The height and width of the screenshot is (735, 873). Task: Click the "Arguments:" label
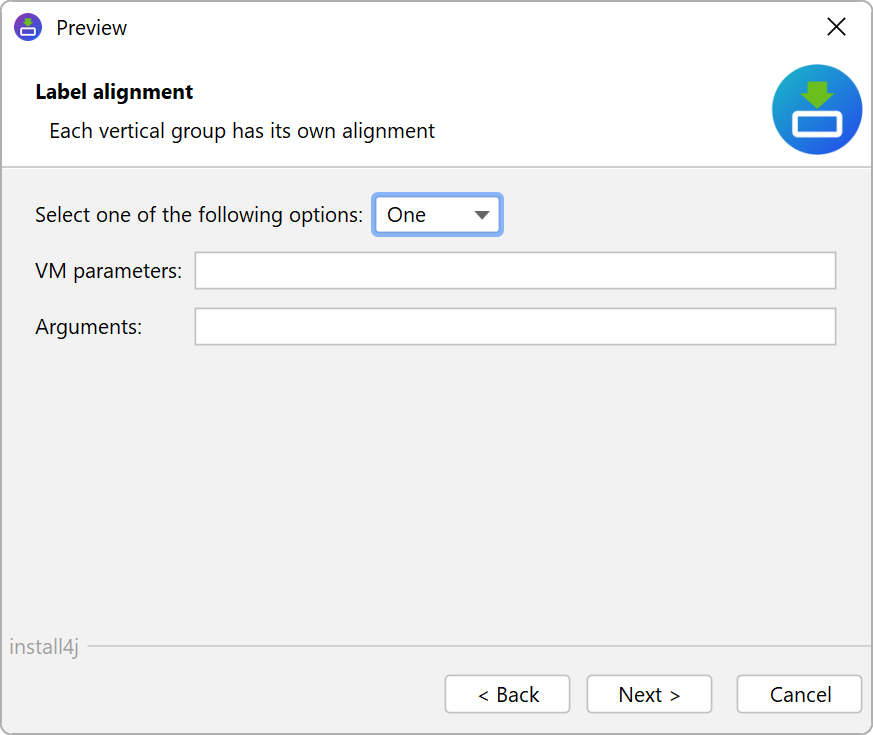point(88,327)
